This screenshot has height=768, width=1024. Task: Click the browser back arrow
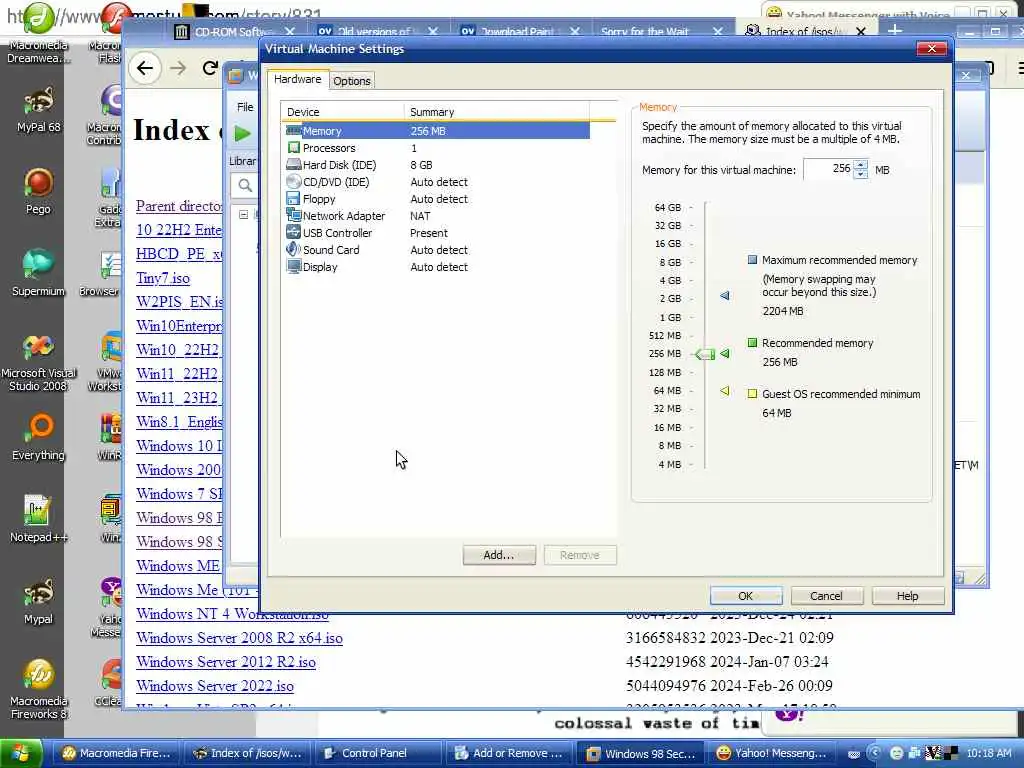(145, 68)
